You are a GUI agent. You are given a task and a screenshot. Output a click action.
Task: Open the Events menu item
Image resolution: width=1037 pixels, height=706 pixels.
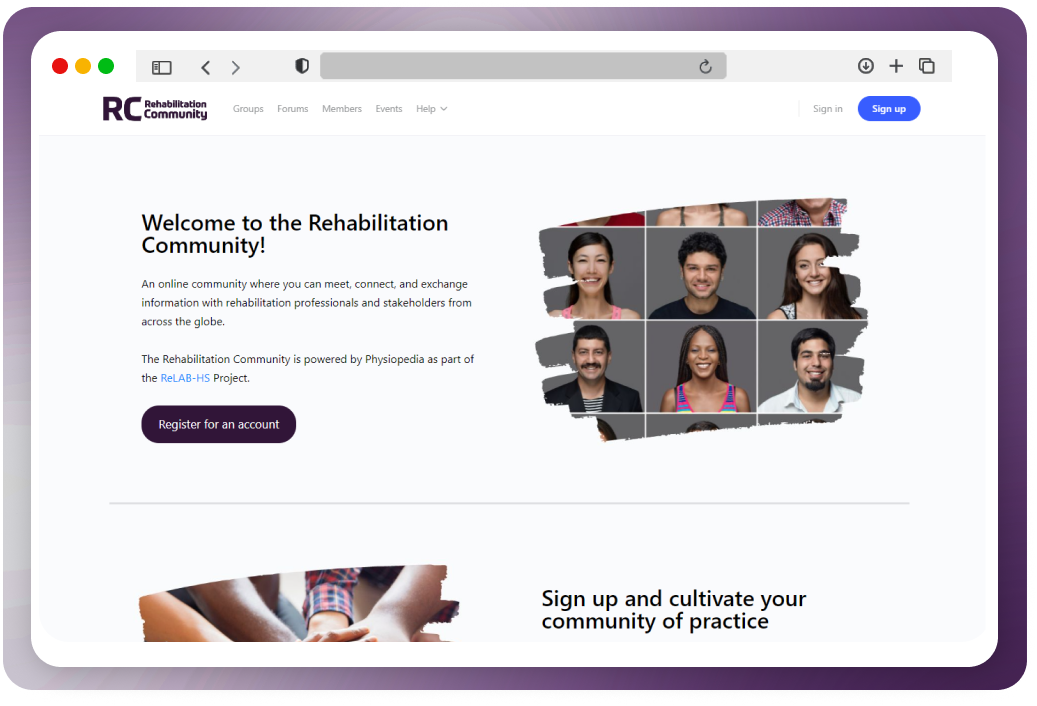point(389,108)
